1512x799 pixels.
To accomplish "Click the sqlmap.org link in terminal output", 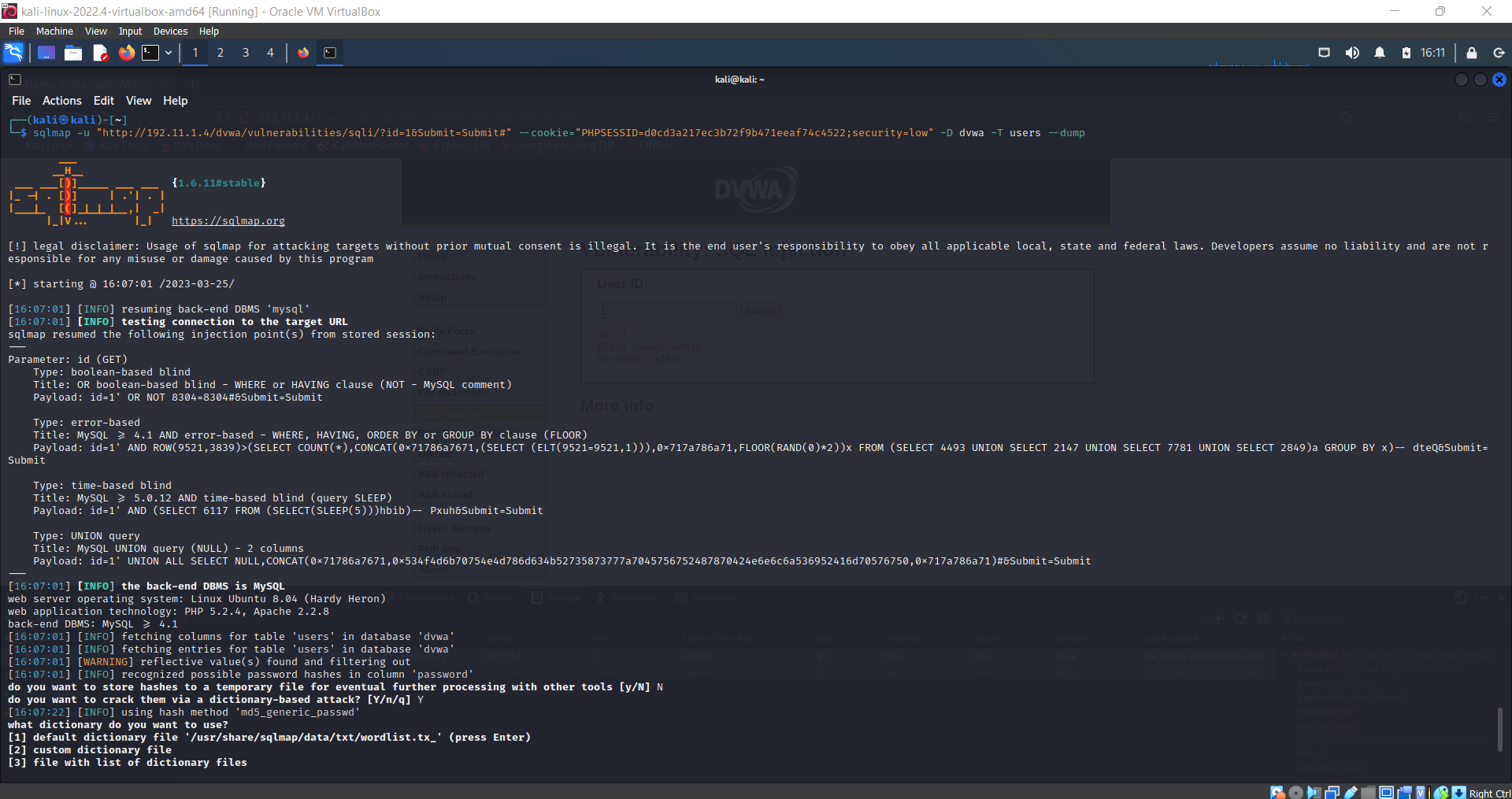I will (x=228, y=220).
